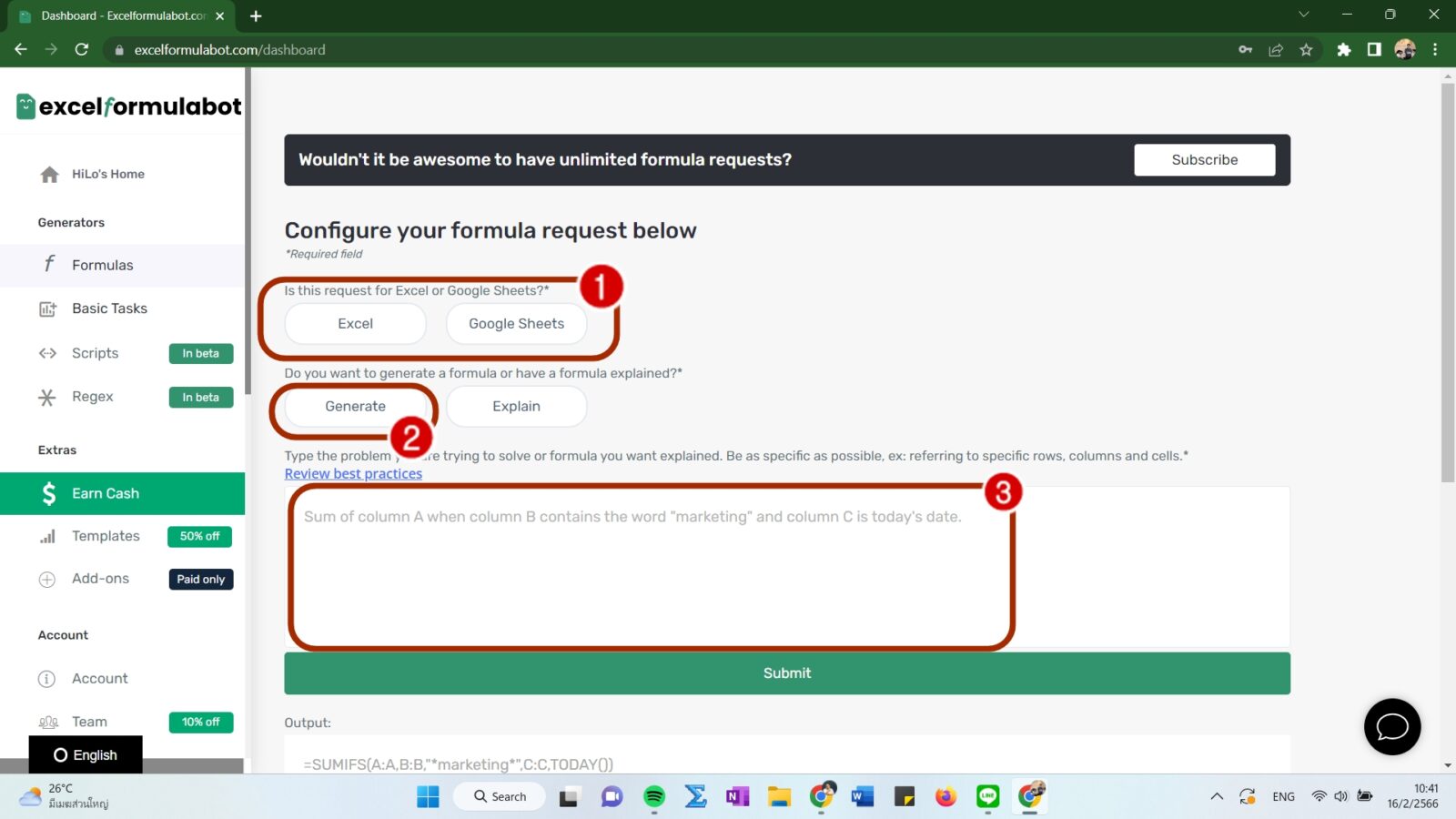Image resolution: width=1456 pixels, height=819 pixels.
Task: Click the Account info icon
Action: 46,679
